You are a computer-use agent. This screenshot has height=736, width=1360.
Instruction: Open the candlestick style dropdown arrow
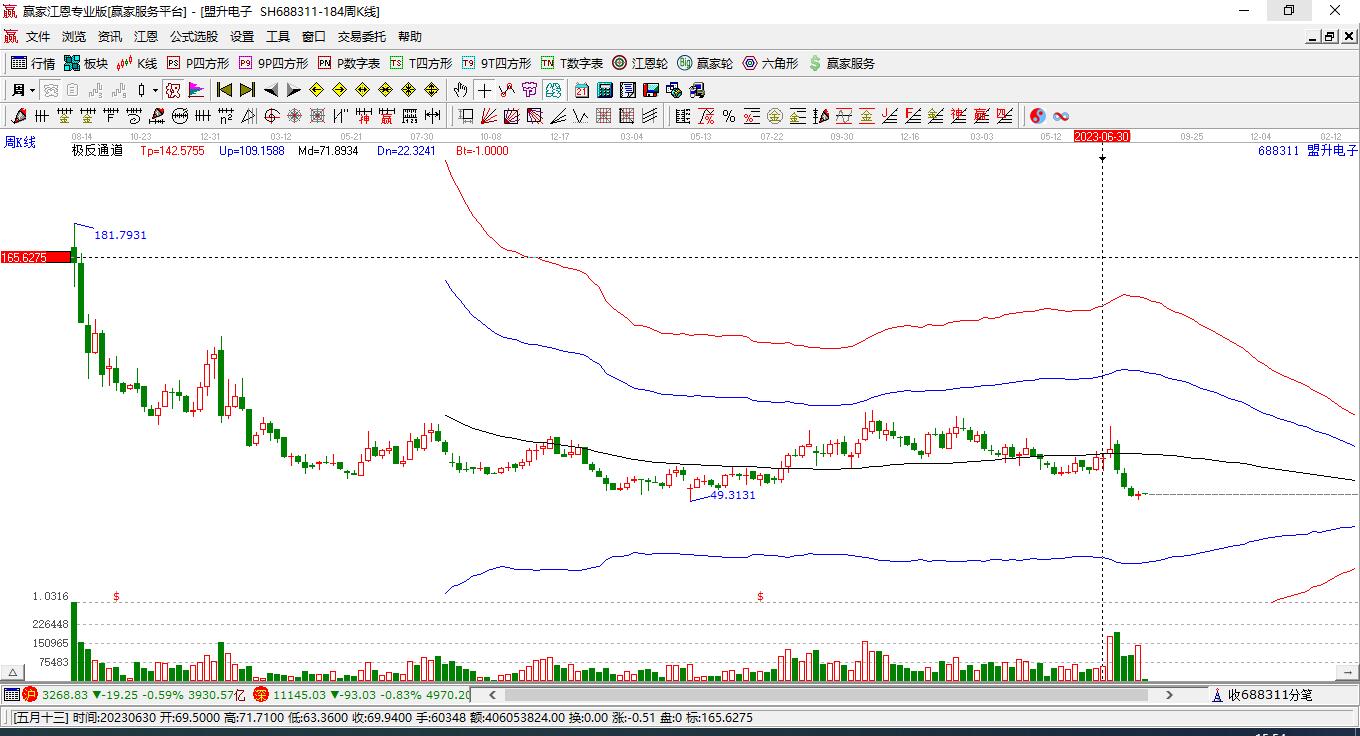(155, 90)
